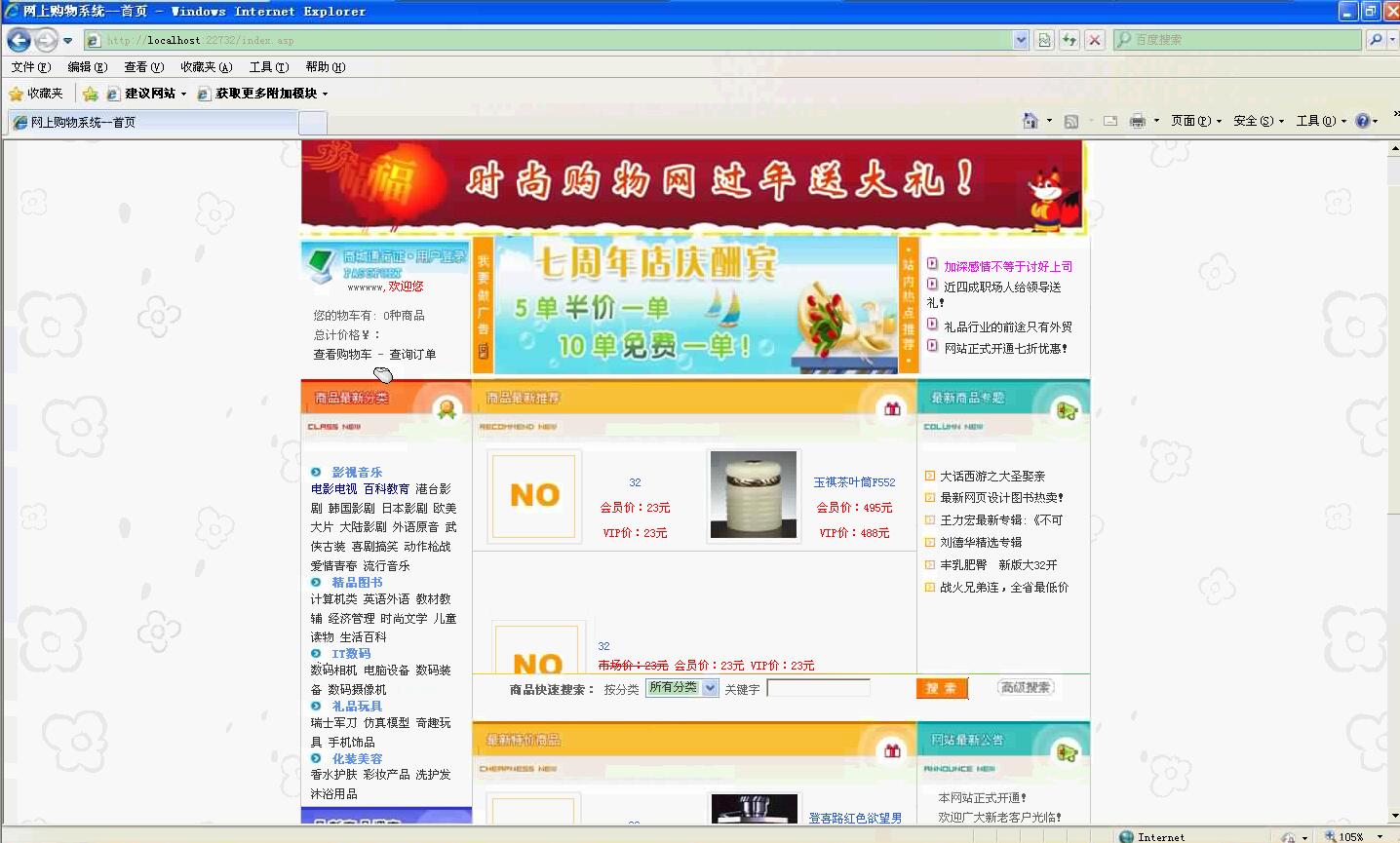Toggle Compatibility View broken-page icon
This screenshot has width=1400, height=843.
[x=1044, y=40]
